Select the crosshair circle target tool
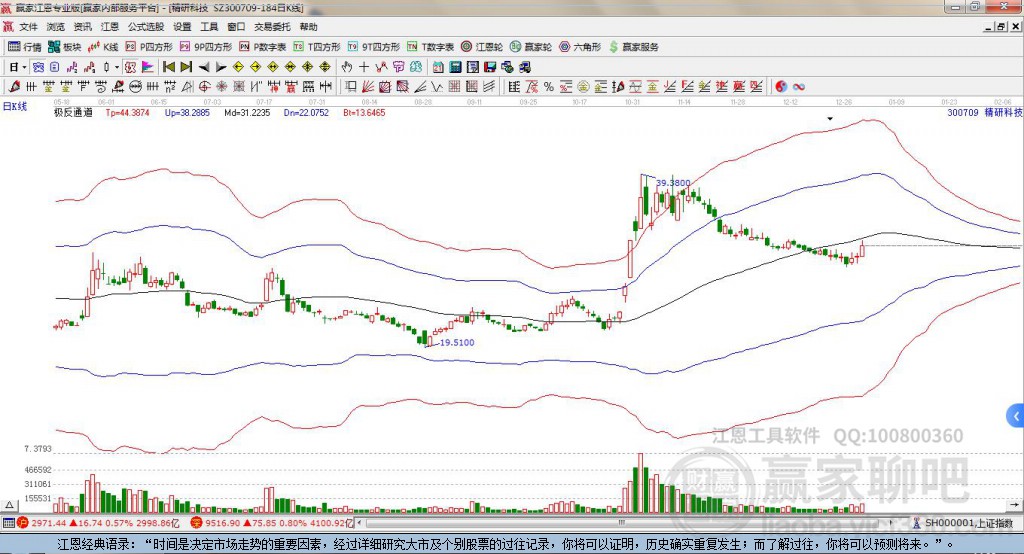 click(204, 87)
